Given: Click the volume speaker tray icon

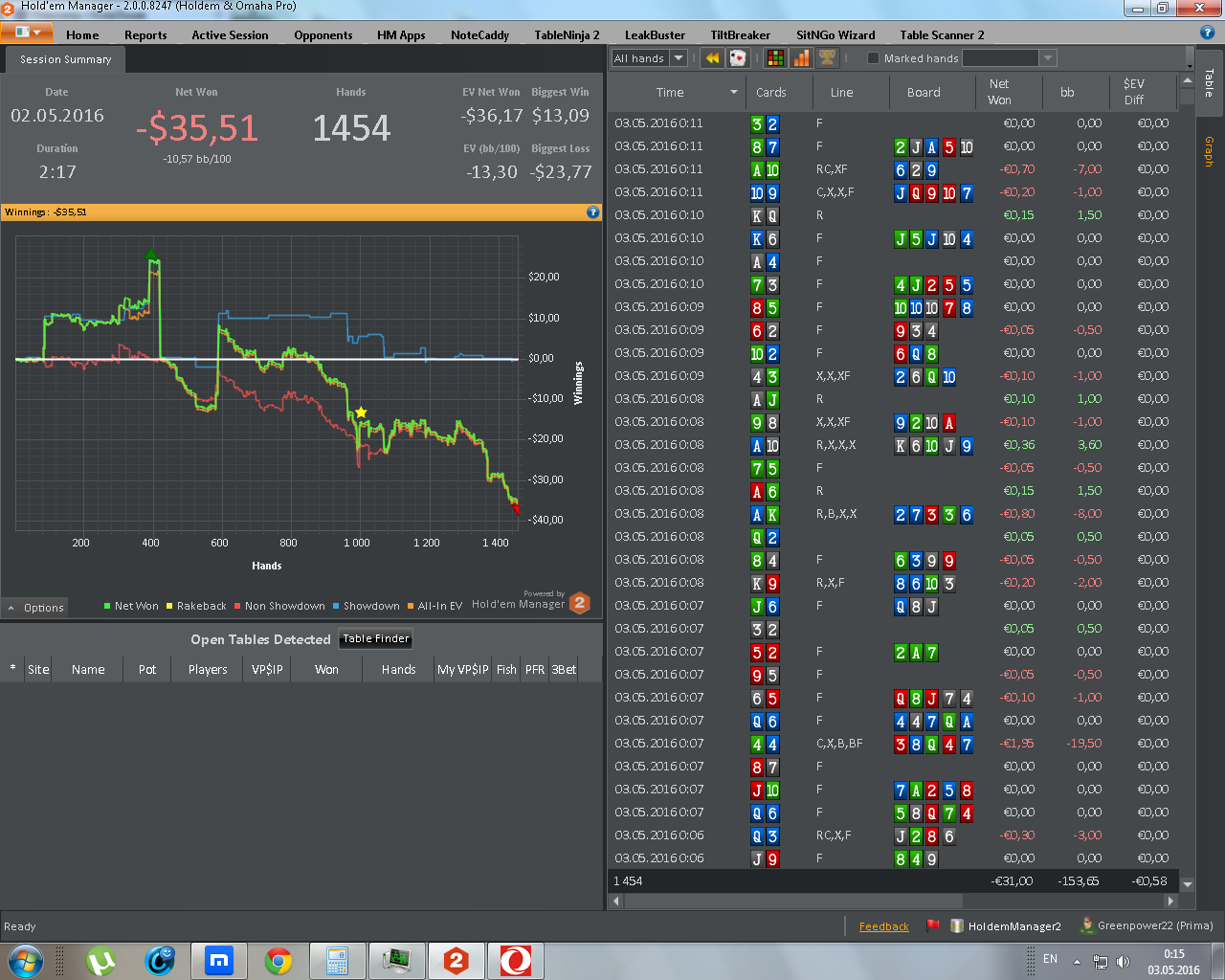Looking at the screenshot, I should [x=1123, y=962].
